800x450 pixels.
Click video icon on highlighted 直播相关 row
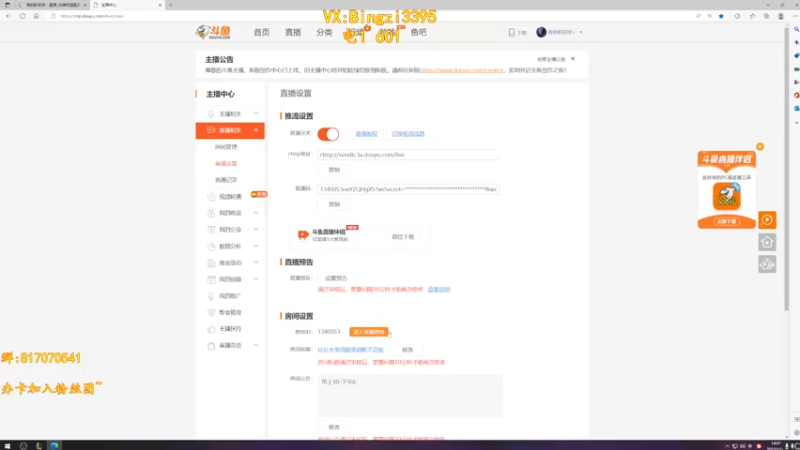(x=211, y=130)
